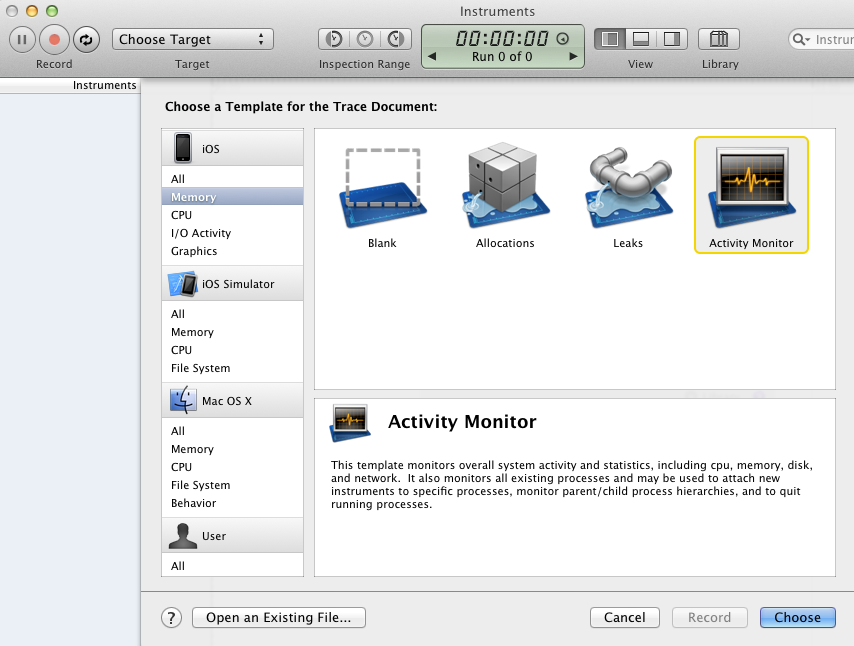
Task: Go to previous run with left arrow
Action: pos(432,56)
